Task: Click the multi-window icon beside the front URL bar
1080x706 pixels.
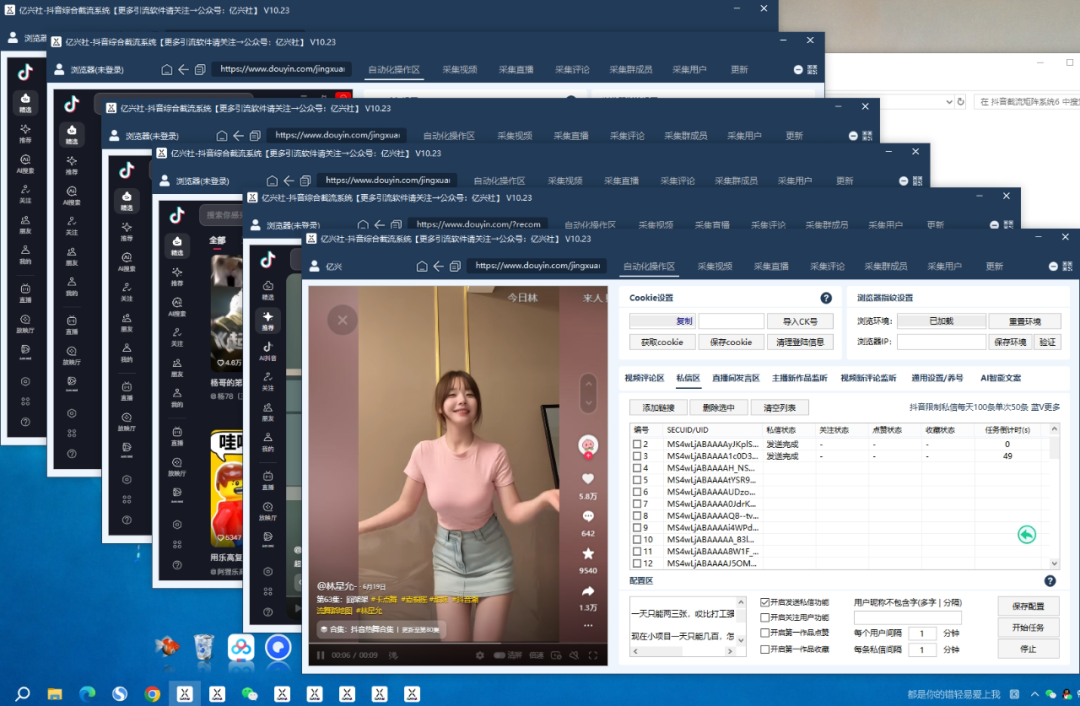Action: (455, 266)
